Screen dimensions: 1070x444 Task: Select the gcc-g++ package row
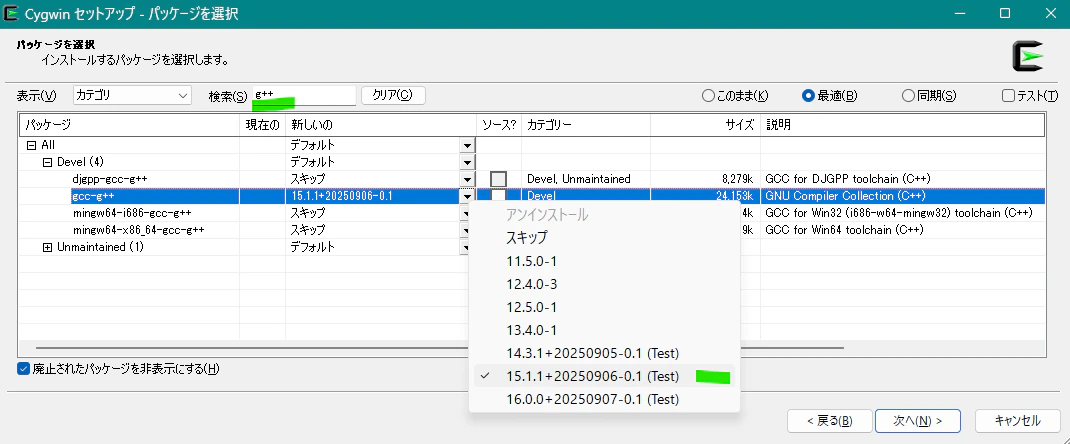coord(93,196)
